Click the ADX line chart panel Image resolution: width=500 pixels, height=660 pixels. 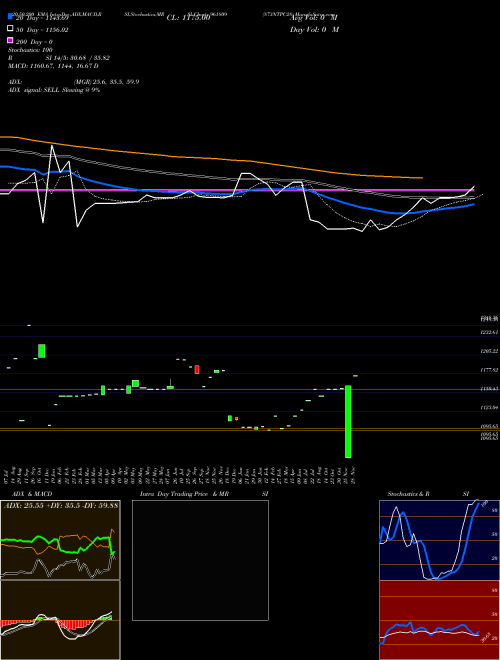60,540
